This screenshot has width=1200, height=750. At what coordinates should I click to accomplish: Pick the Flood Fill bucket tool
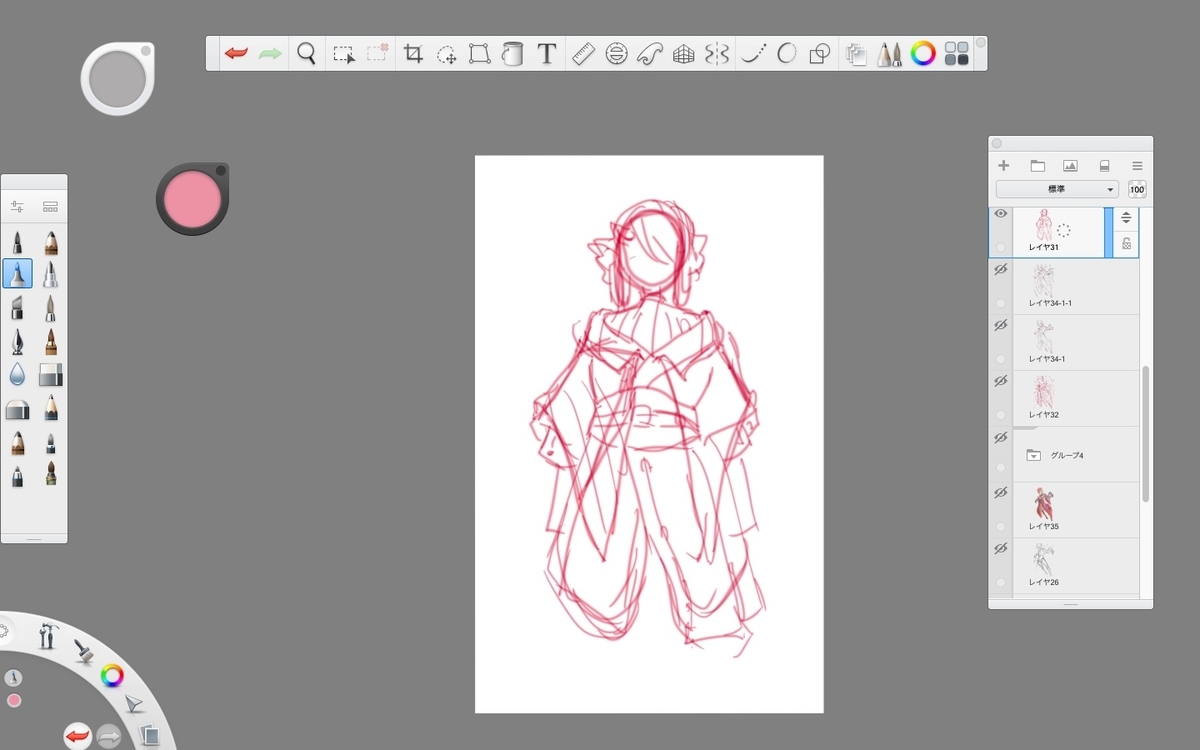pos(512,54)
